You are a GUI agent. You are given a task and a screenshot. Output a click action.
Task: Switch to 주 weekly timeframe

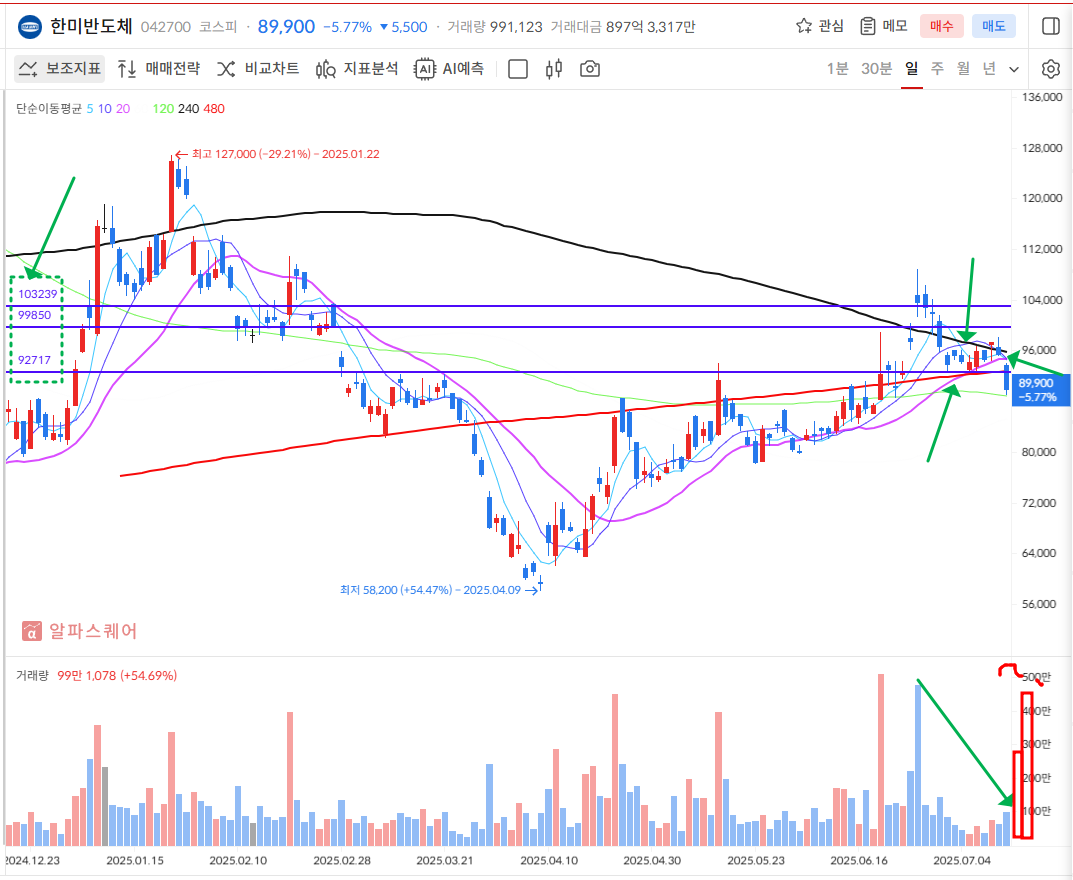pyautogui.click(x=937, y=68)
